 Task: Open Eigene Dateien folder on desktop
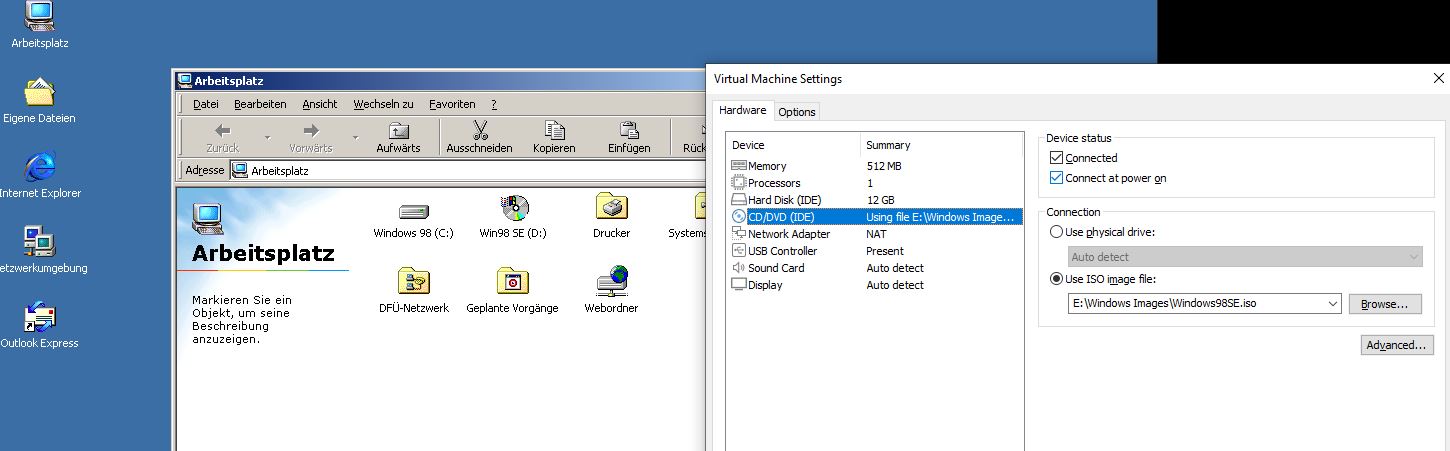point(40,100)
